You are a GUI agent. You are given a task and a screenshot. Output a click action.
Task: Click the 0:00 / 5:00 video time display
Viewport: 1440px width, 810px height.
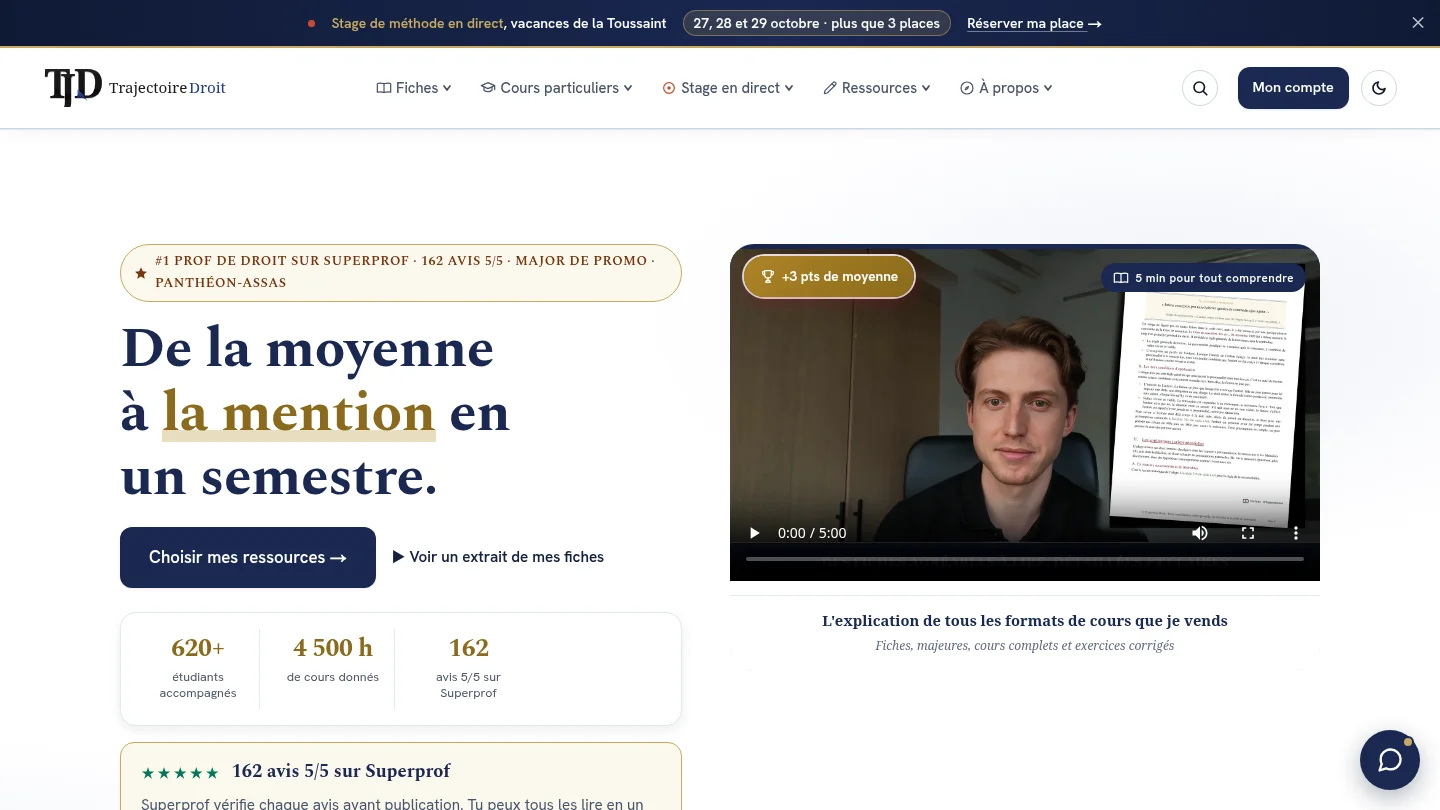[x=812, y=533]
